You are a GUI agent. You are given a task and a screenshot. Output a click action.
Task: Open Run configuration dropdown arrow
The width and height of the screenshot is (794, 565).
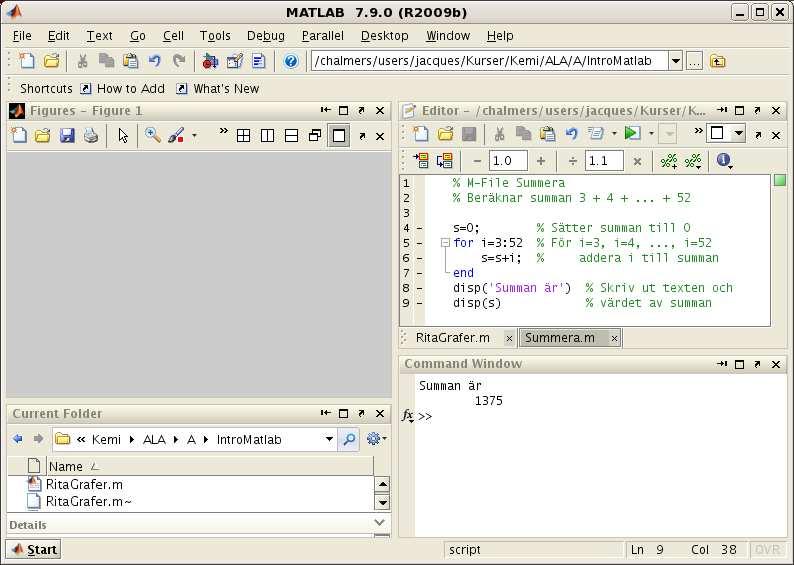(651, 134)
